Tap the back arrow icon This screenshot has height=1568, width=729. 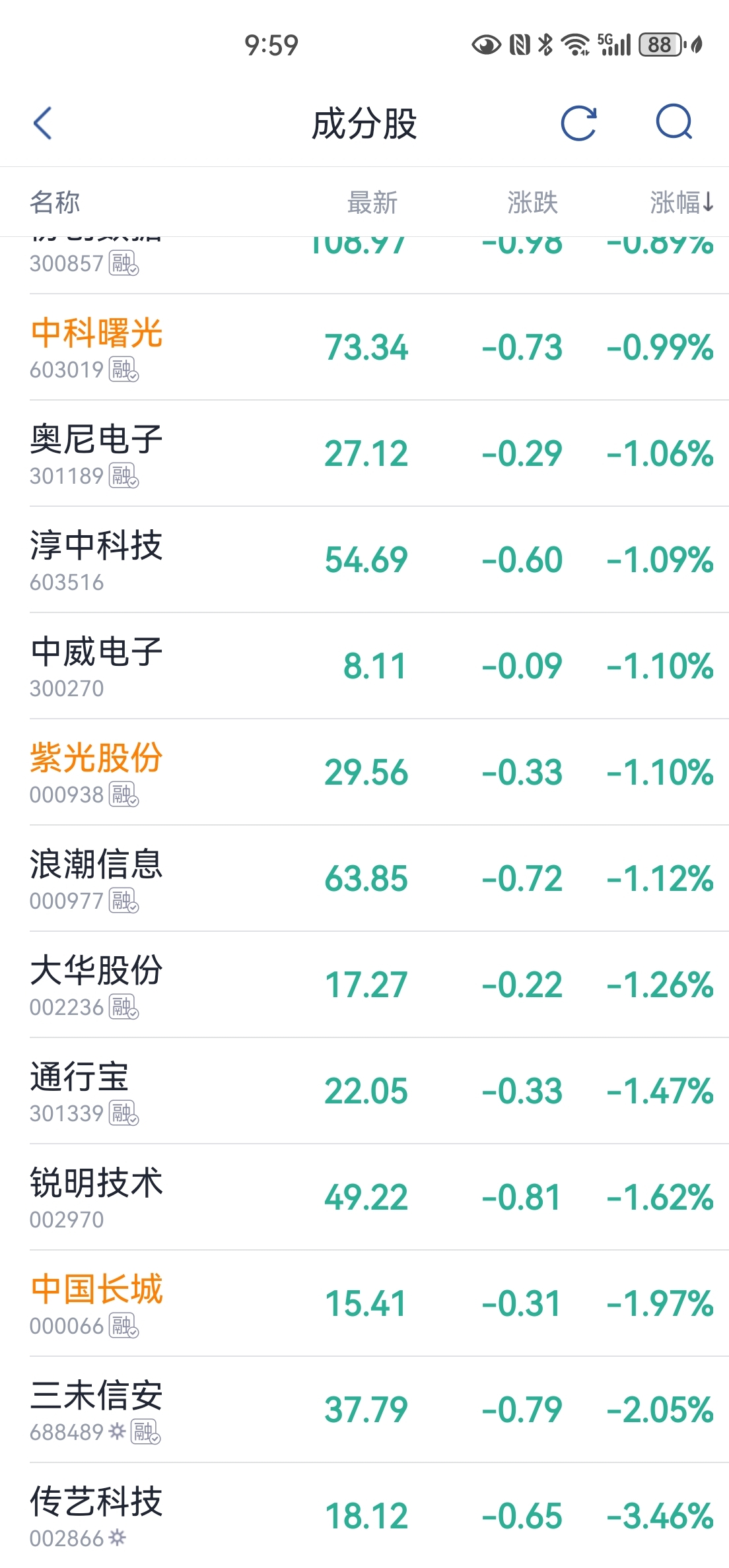[x=43, y=123]
